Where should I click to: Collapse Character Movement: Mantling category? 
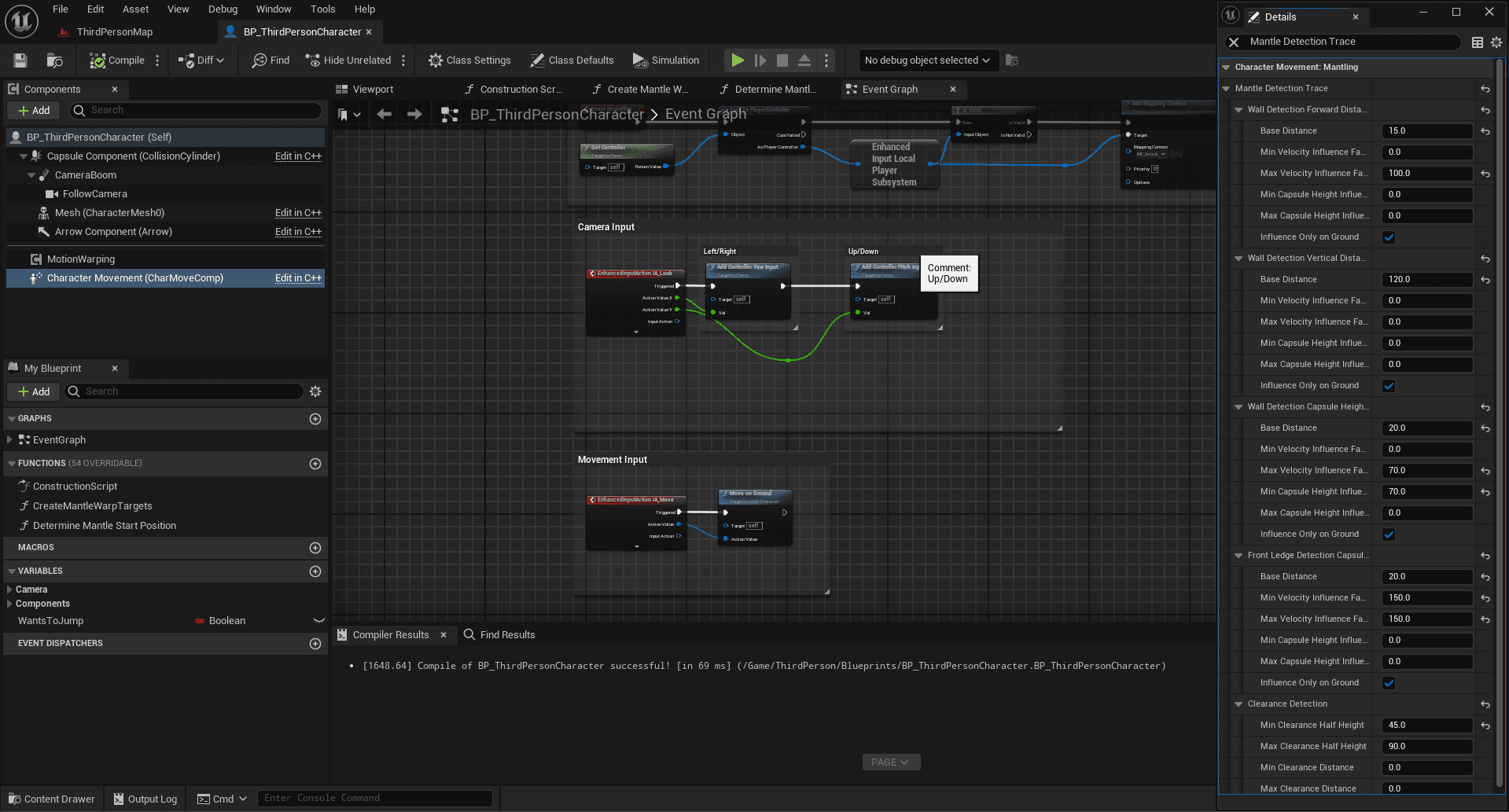(1226, 68)
